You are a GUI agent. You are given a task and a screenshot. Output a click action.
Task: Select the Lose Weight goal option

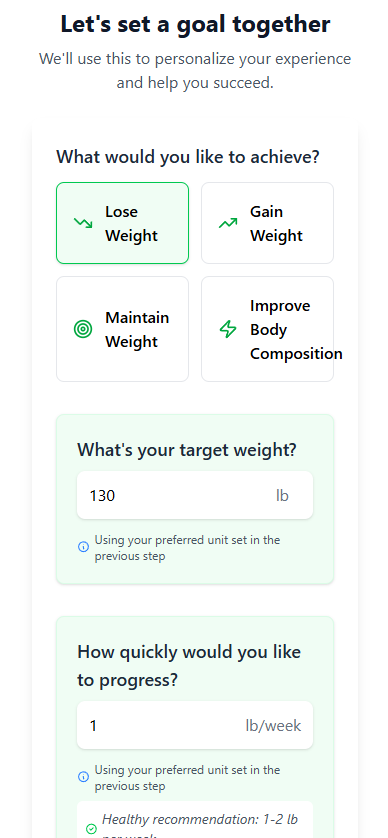pos(122,223)
